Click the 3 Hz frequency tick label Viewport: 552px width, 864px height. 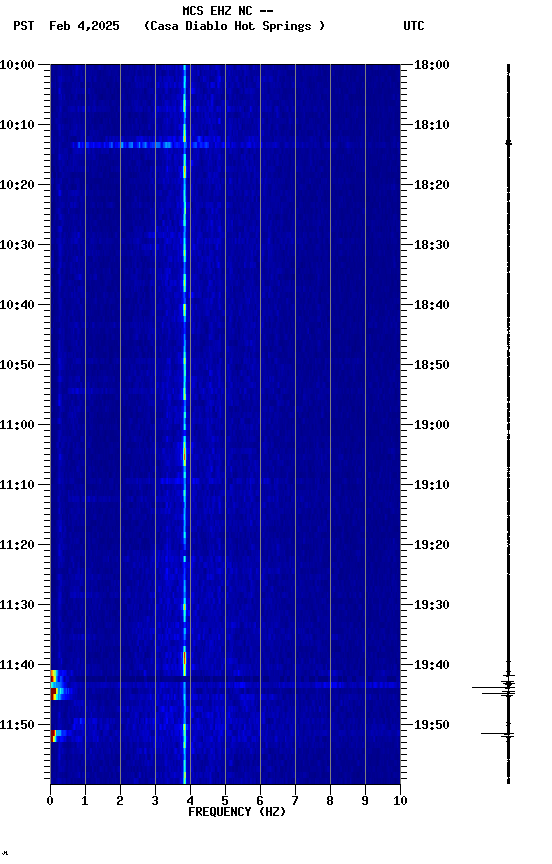click(x=155, y=801)
